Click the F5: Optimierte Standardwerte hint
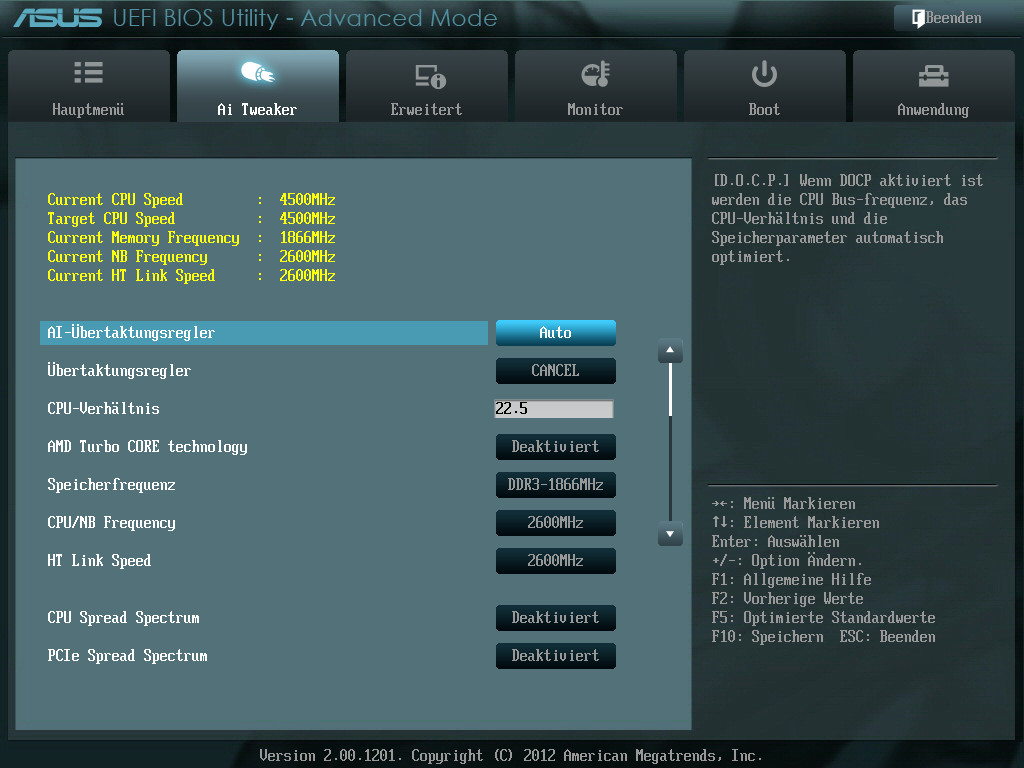Viewport: 1024px width, 768px height. coord(823,618)
